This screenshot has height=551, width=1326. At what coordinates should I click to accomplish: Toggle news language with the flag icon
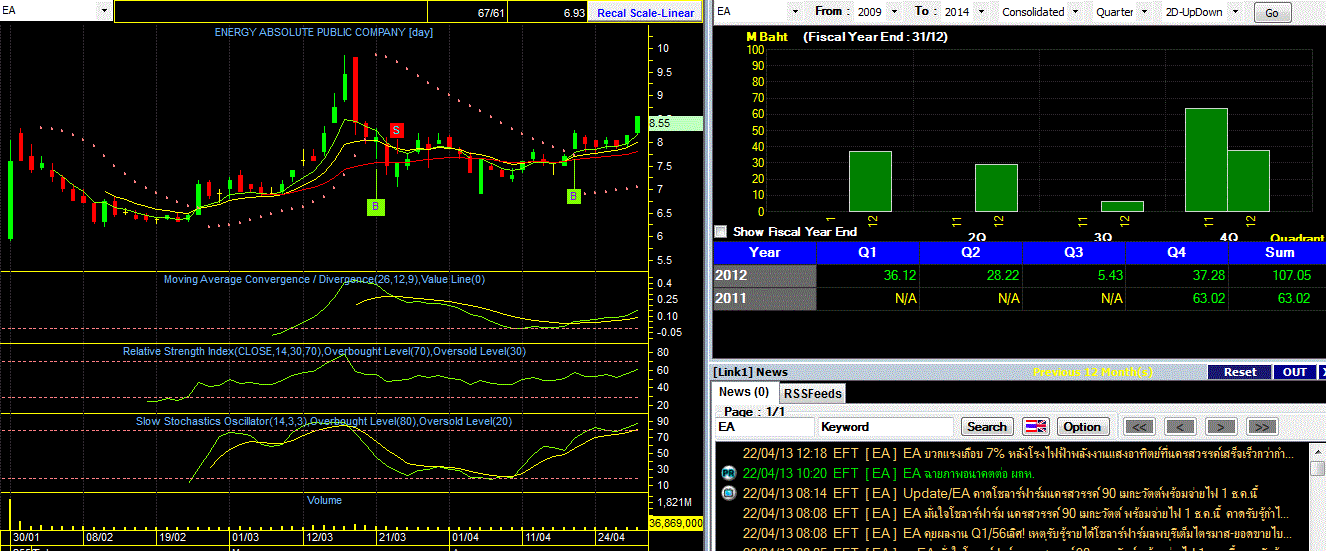click(x=1034, y=426)
